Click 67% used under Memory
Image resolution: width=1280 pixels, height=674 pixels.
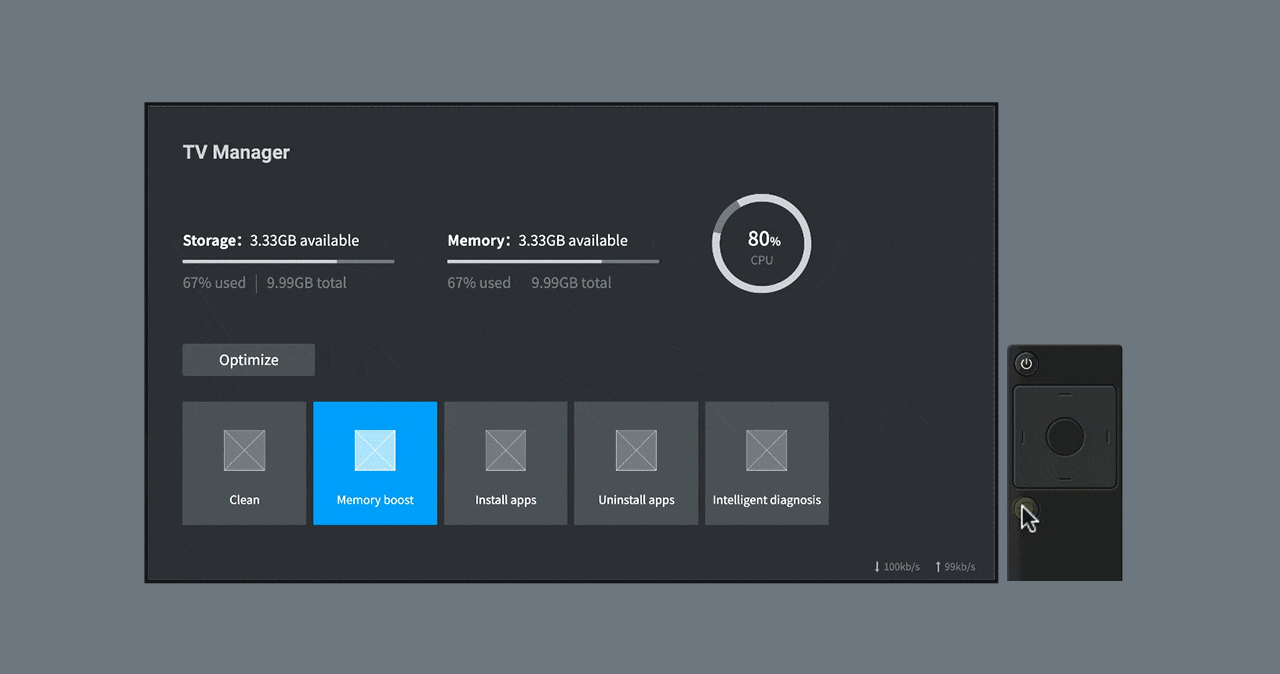479,283
